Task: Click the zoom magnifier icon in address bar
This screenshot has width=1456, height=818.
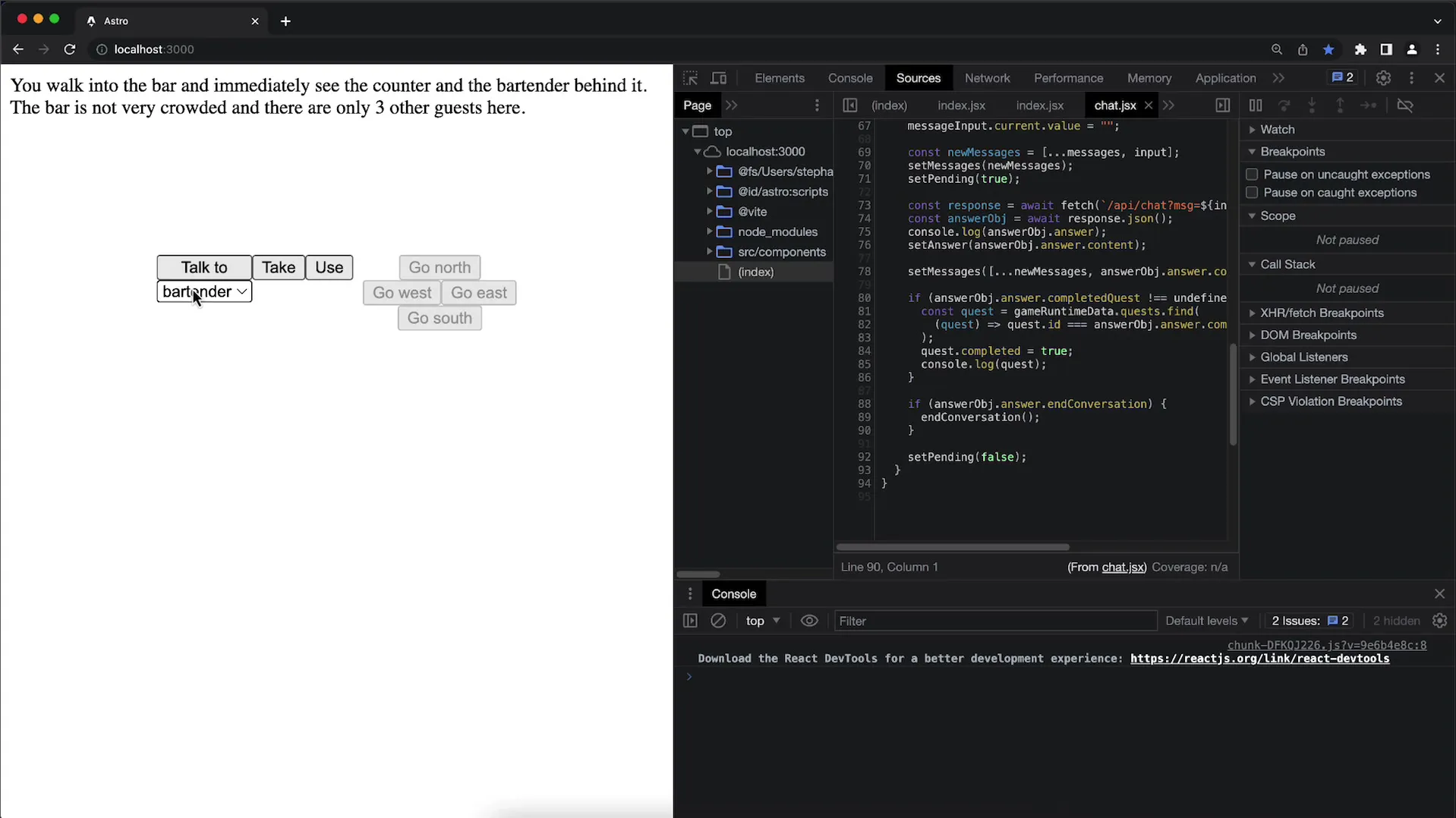Action: pos(1277,49)
